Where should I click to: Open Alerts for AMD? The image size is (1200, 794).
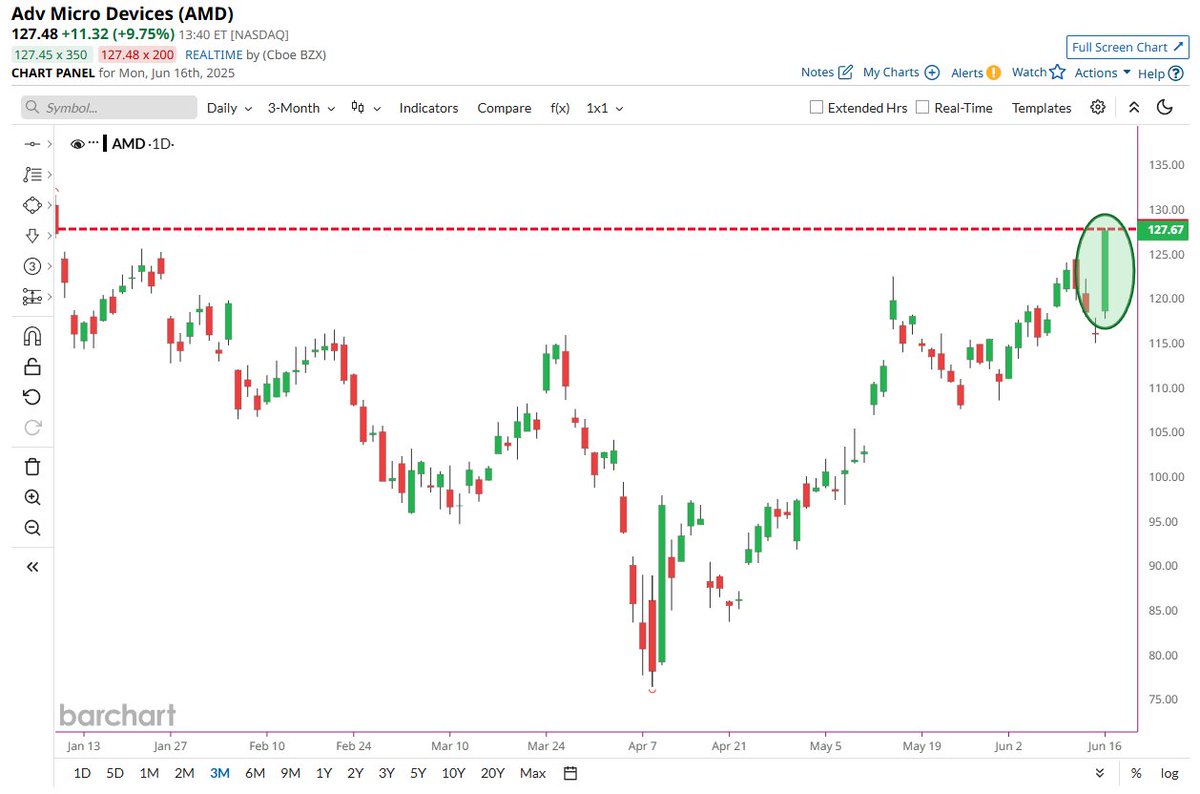[976, 72]
